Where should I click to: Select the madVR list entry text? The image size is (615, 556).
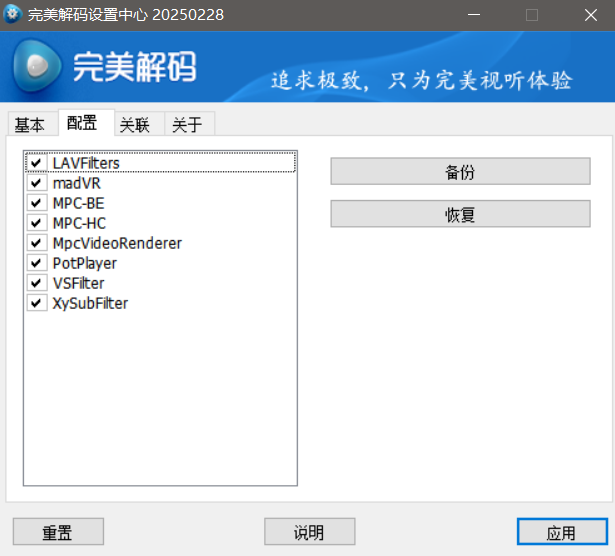tap(77, 183)
